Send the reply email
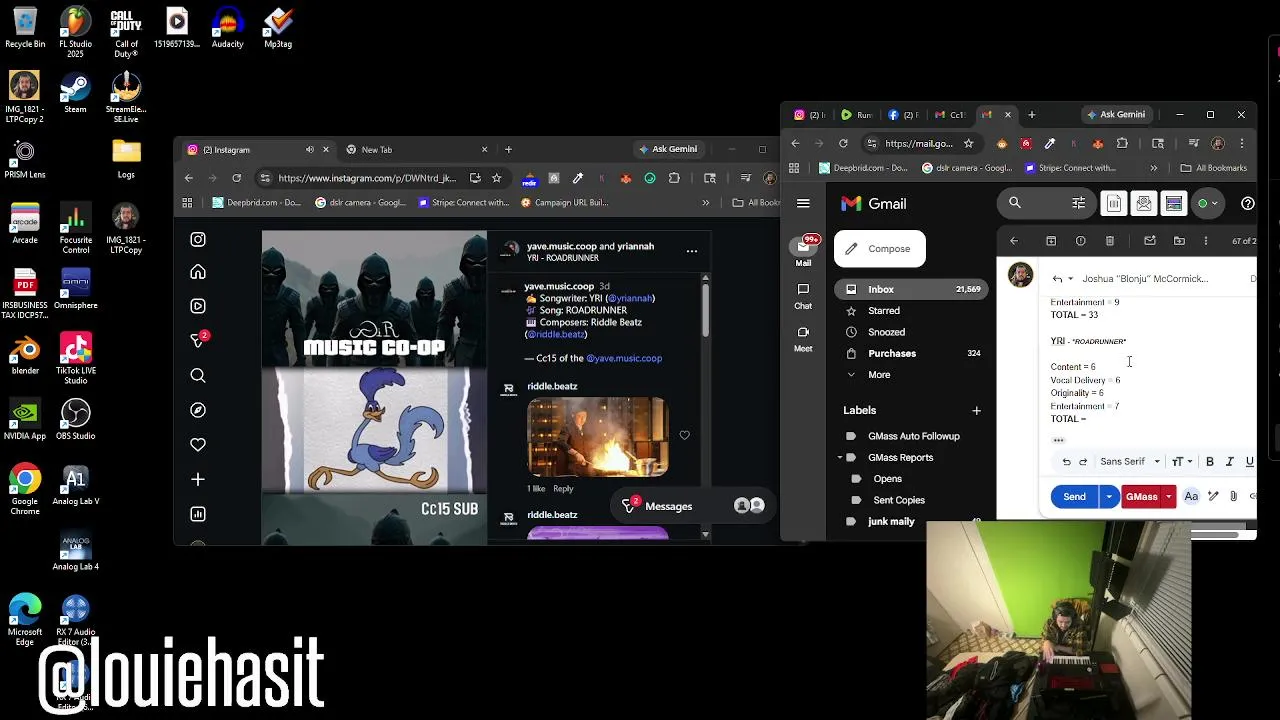The width and height of the screenshot is (1280, 720). [1074, 496]
